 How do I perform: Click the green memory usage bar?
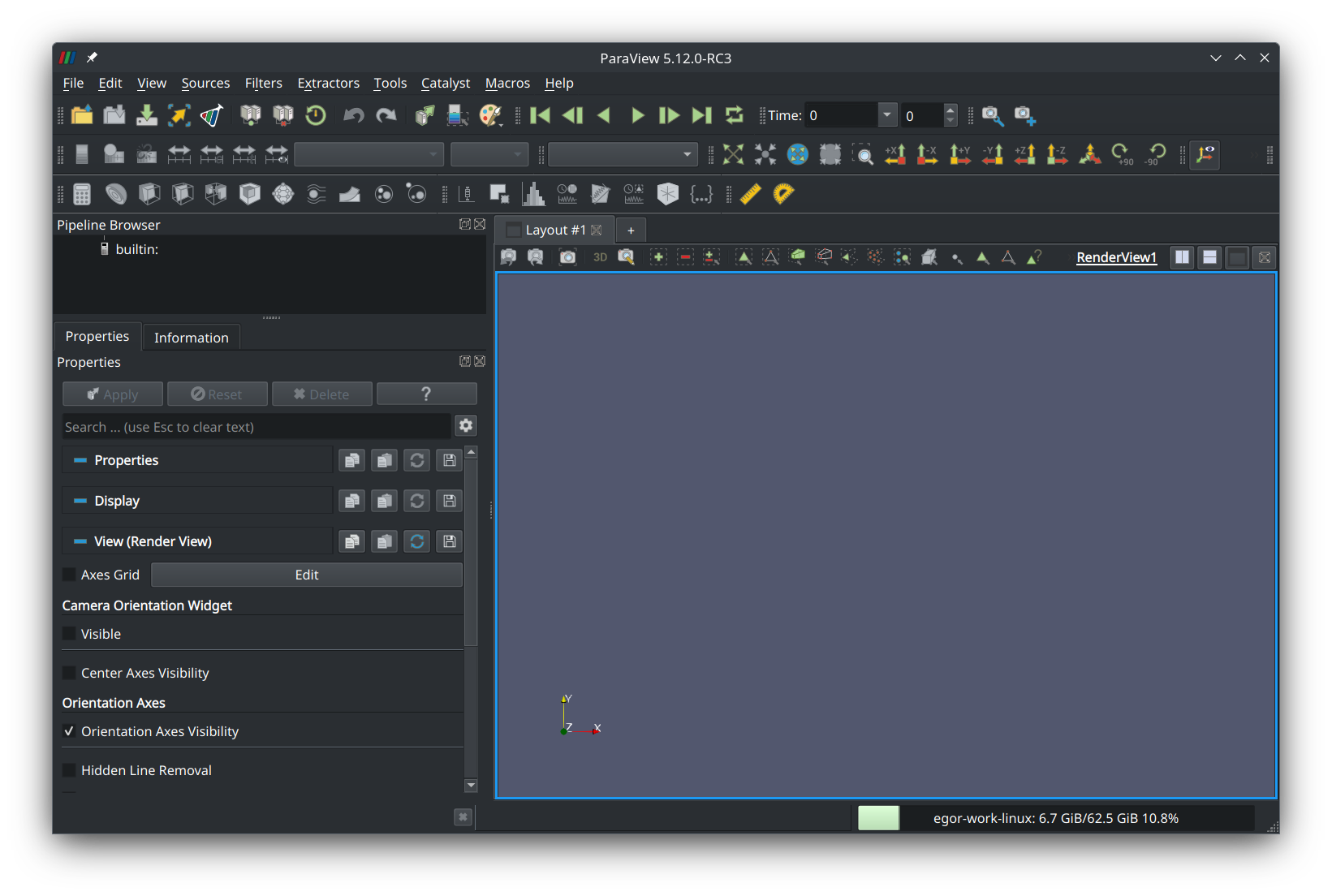(x=878, y=818)
